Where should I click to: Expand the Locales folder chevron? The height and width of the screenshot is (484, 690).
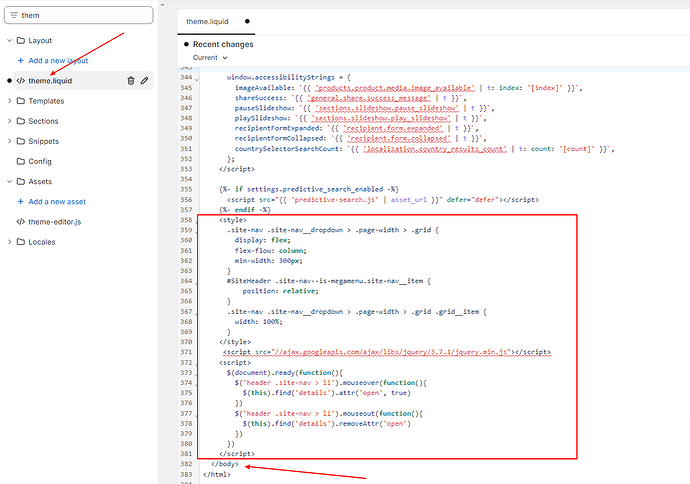coord(9,242)
